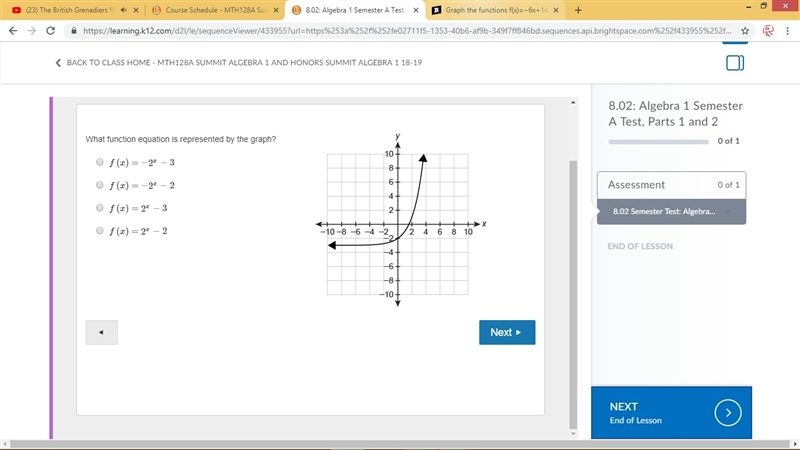Close the Course Schedule tab
The width and height of the screenshot is (800, 450).
click(x=276, y=10)
